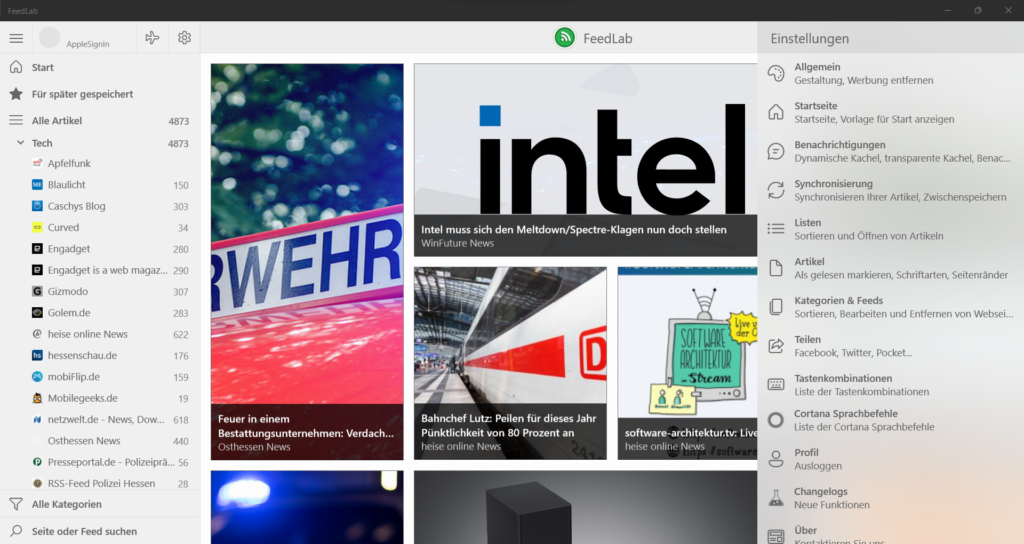Click the AppleSignIn profile avatar

click(50, 38)
